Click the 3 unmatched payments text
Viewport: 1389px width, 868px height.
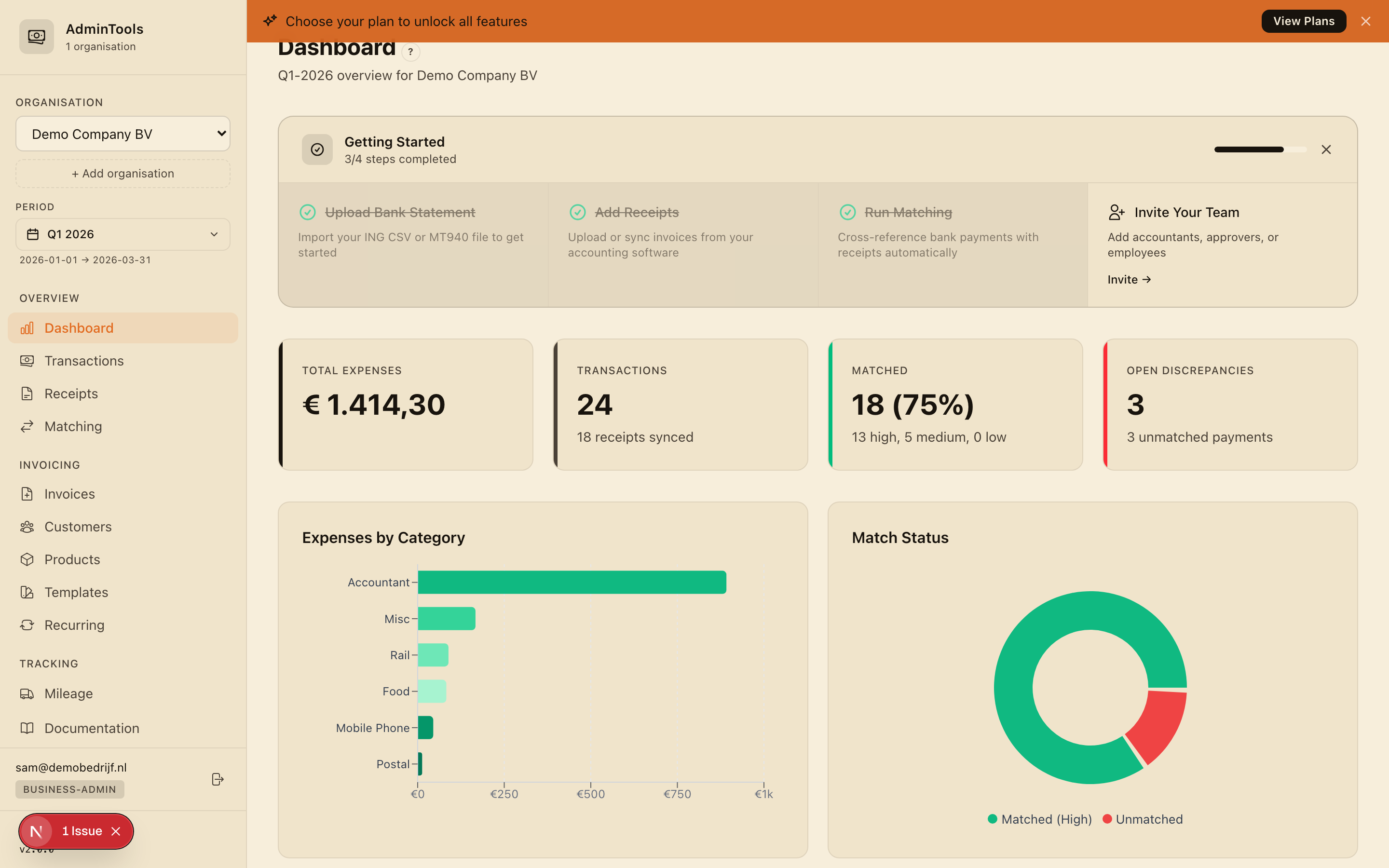click(x=1199, y=437)
